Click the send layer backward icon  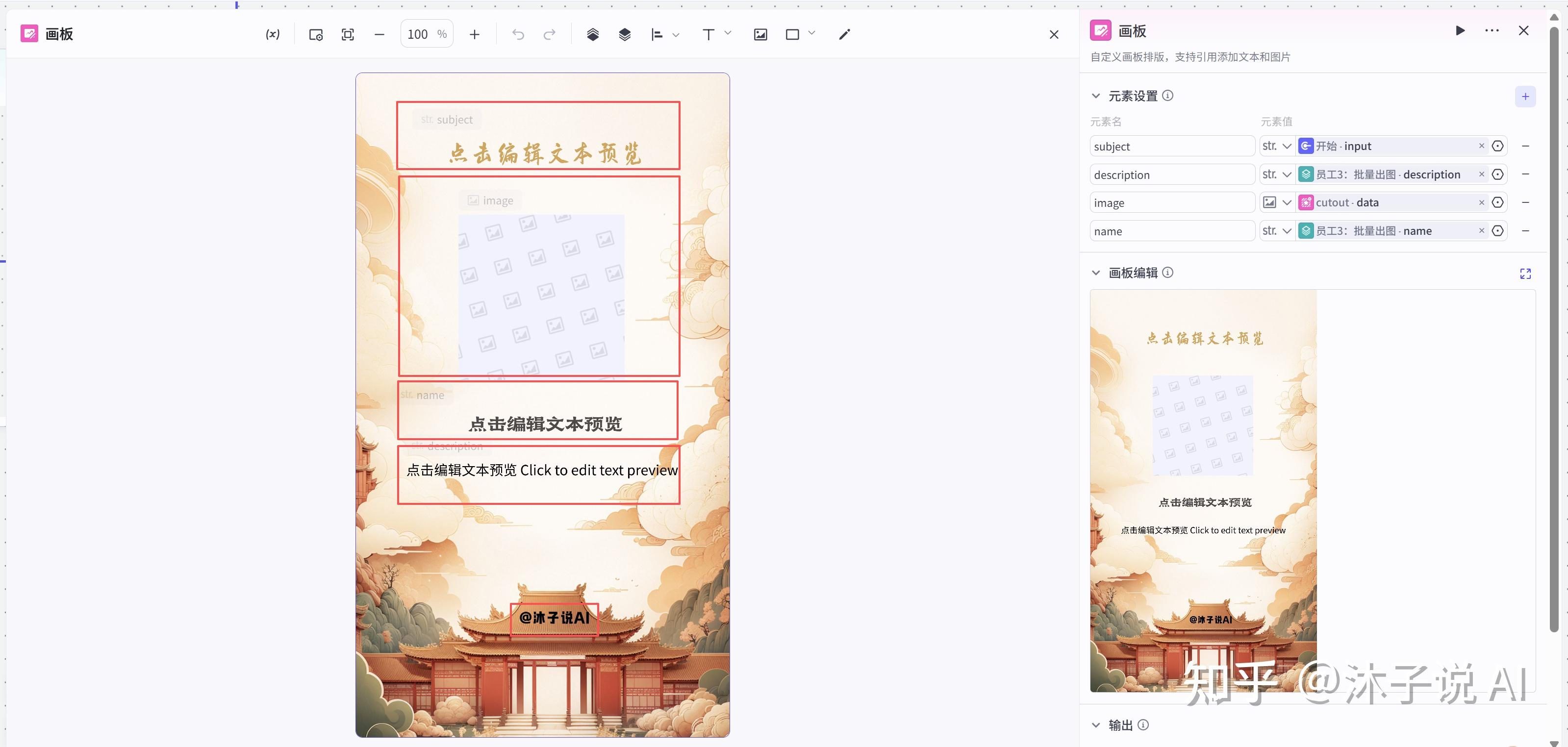(x=625, y=35)
